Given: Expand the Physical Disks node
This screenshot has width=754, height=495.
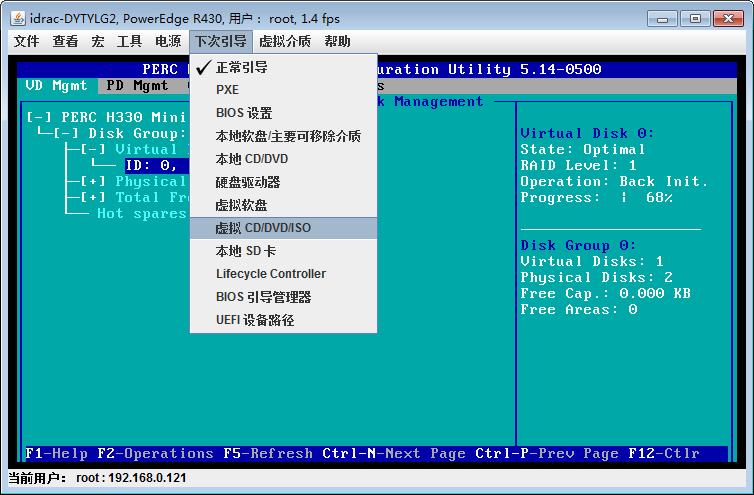Looking at the screenshot, I should (93, 181).
